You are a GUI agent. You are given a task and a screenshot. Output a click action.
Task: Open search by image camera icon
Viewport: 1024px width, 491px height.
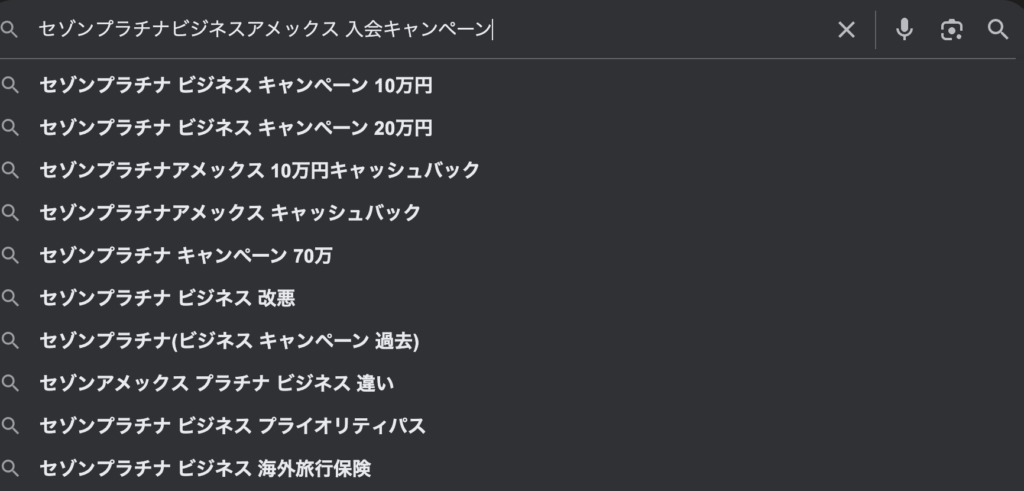pyautogui.click(x=951, y=30)
